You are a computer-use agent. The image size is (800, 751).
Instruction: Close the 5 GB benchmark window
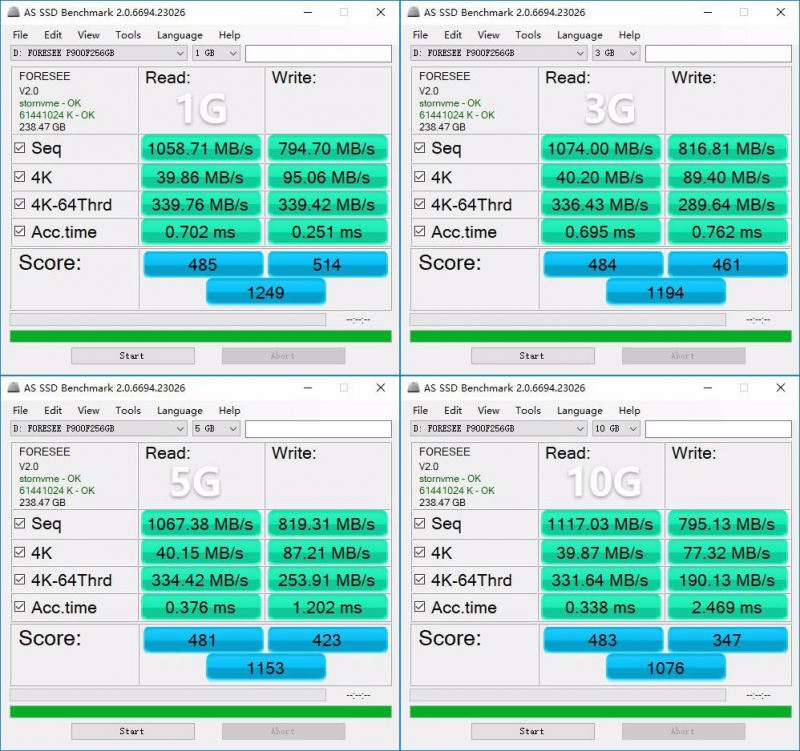coord(380,388)
